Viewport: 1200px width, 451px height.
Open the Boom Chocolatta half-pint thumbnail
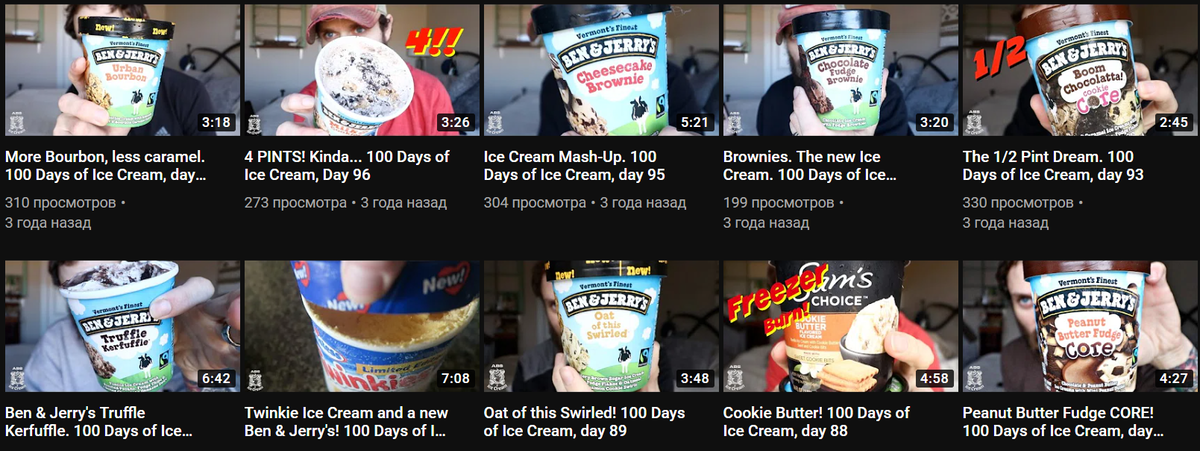pyautogui.click(x=1080, y=70)
